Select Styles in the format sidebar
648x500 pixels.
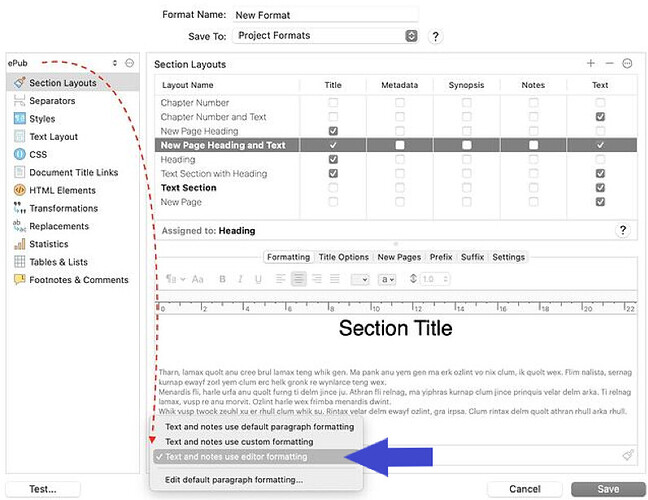coord(41,119)
